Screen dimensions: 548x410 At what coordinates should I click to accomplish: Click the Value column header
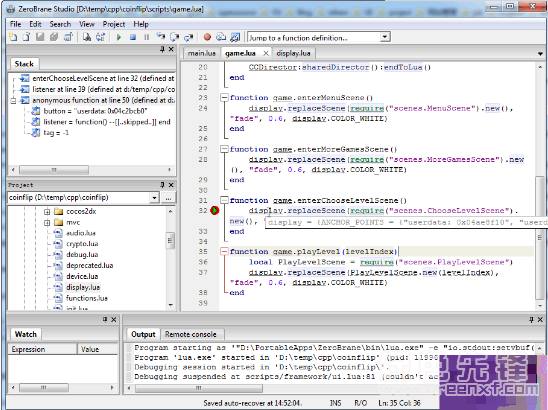point(98,349)
